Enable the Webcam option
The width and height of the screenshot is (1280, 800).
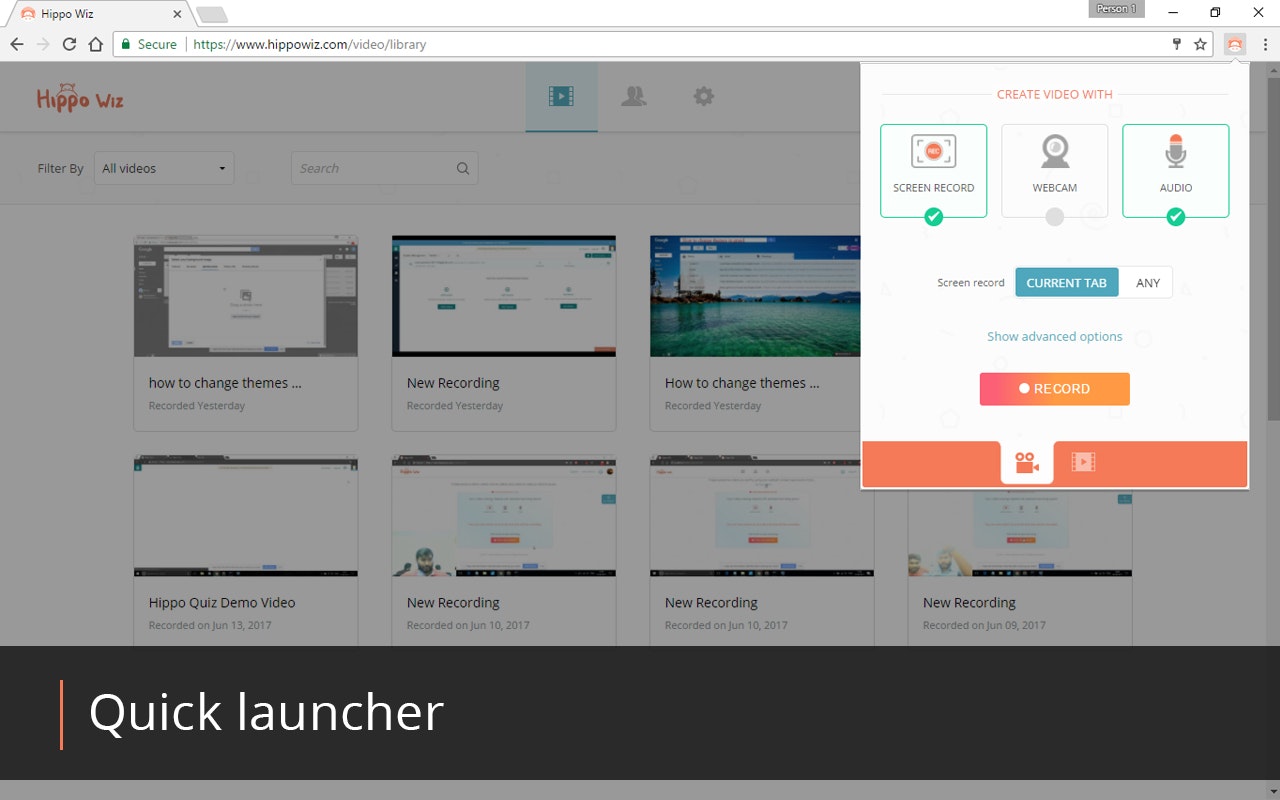(x=1055, y=170)
